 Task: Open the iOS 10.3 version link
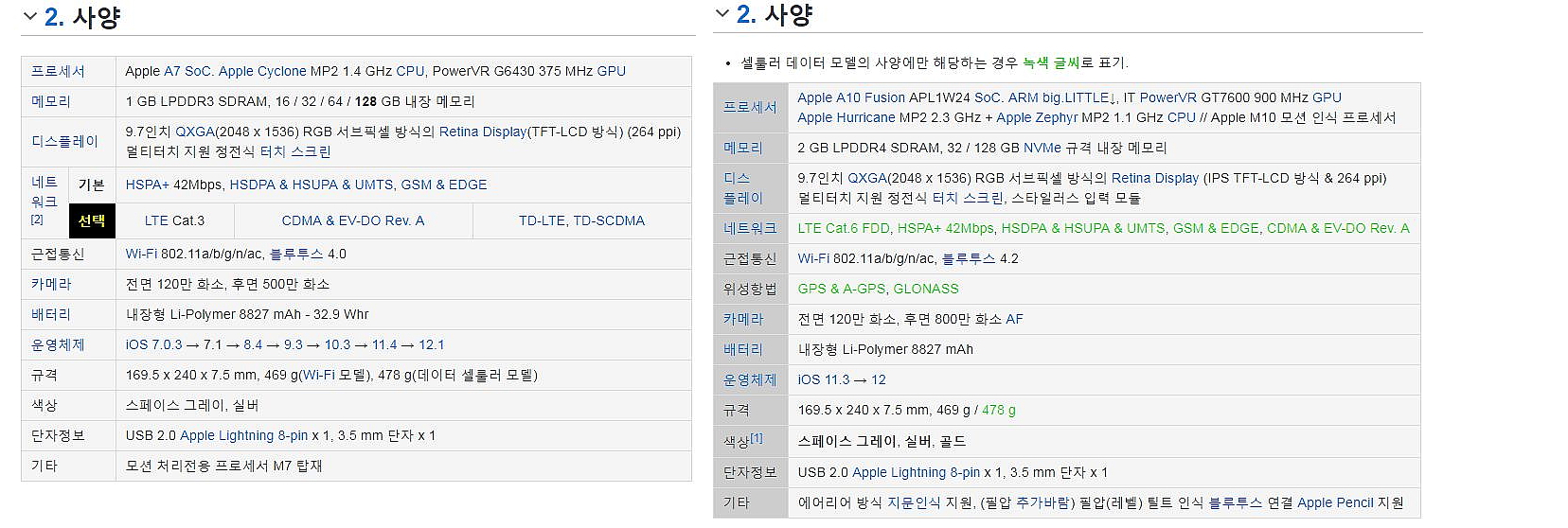click(x=337, y=344)
